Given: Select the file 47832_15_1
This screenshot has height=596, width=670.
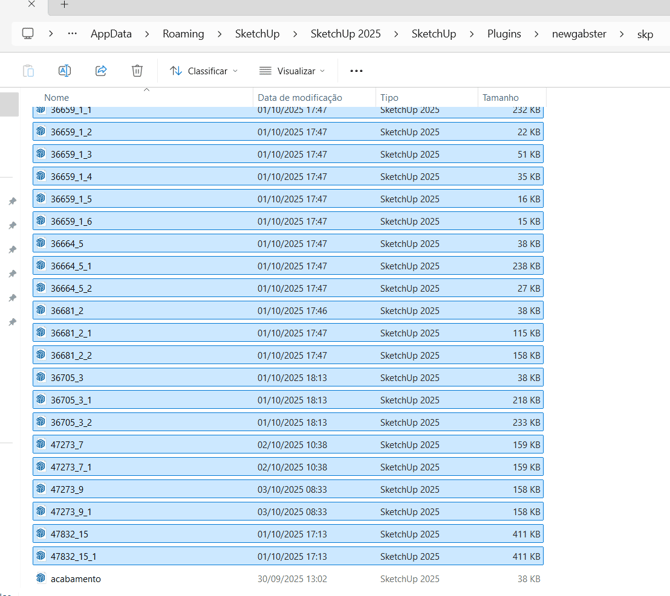Looking at the screenshot, I should [74, 556].
